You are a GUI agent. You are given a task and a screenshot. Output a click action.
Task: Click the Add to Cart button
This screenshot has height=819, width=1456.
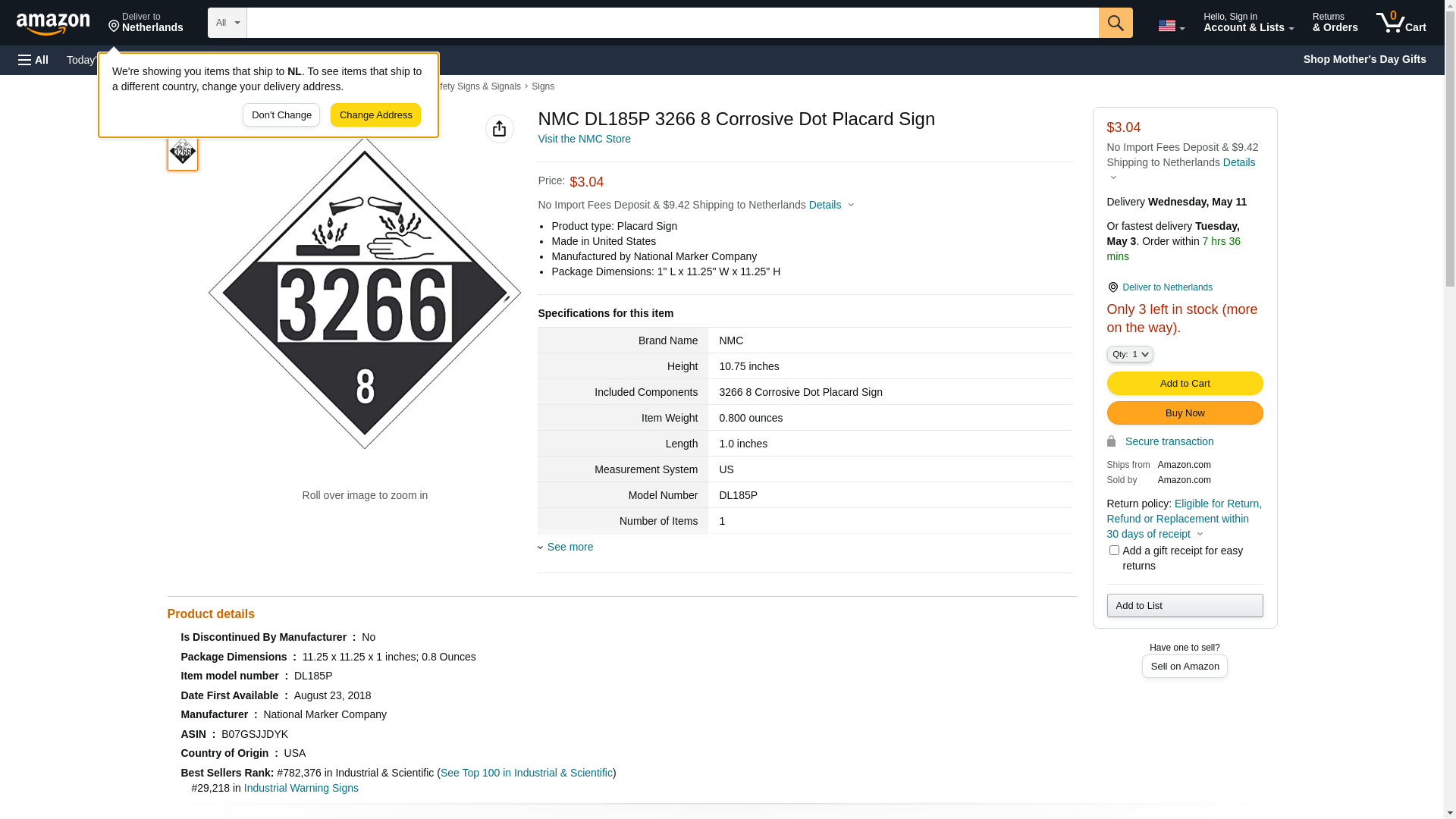click(1184, 383)
